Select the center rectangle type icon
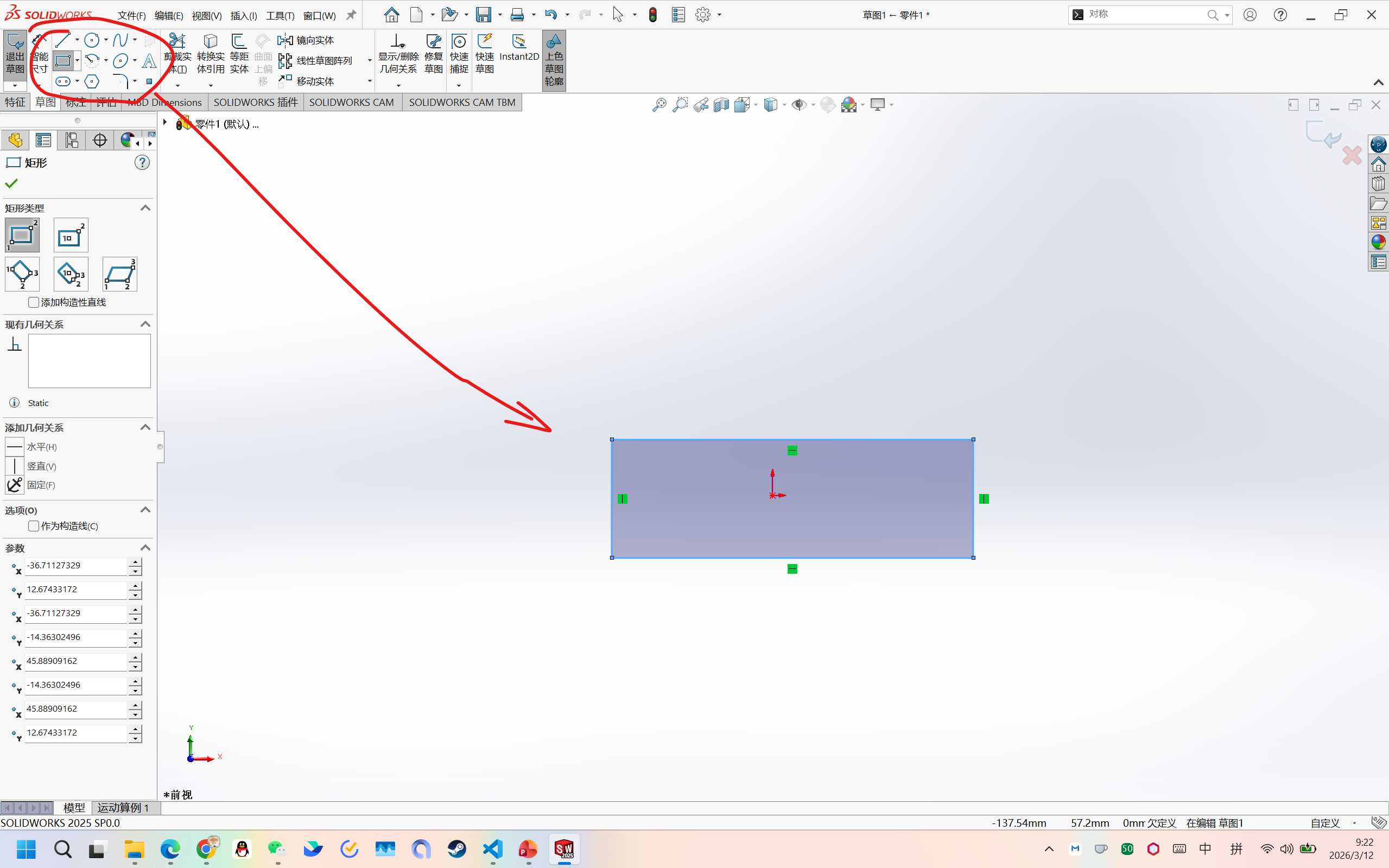 coord(71,236)
